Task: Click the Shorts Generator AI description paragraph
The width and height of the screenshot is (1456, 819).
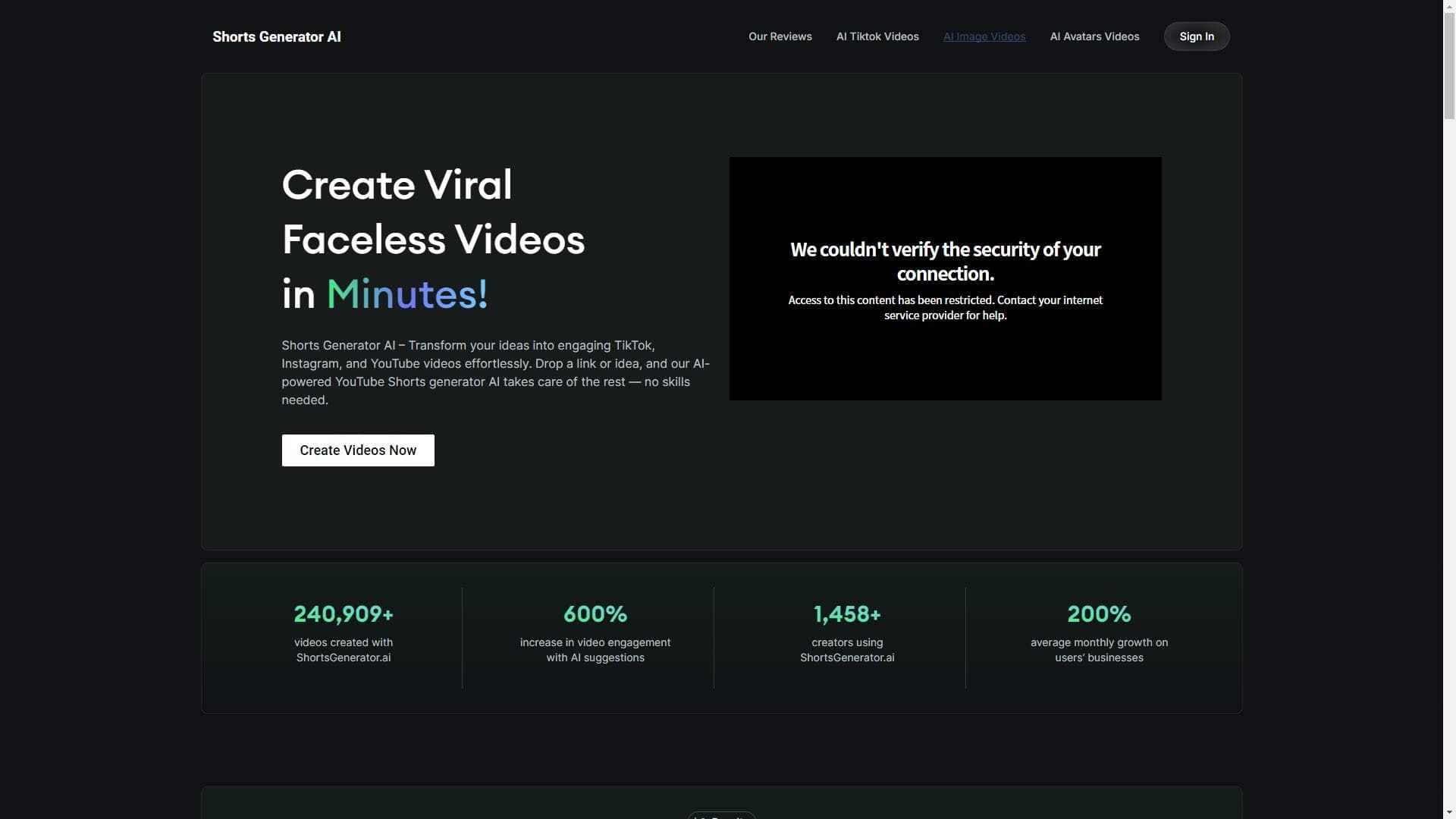Action: coord(494,372)
